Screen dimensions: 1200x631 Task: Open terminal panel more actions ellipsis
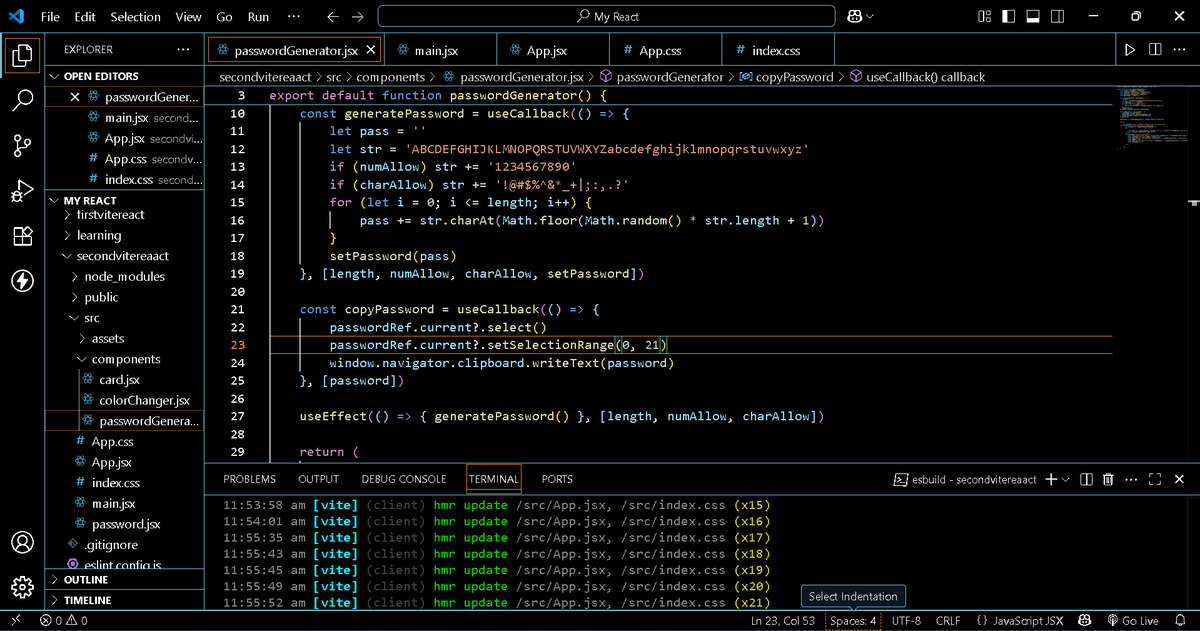(x=1131, y=479)
